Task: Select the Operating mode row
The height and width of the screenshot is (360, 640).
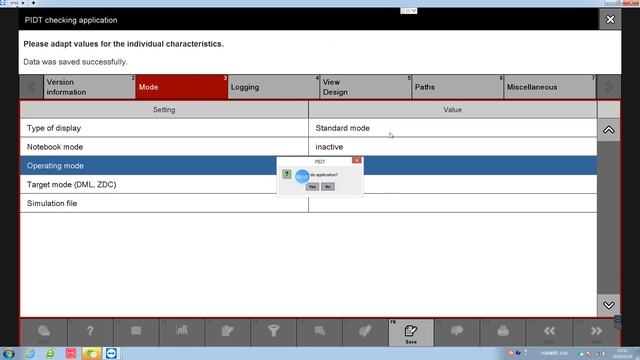Action: 308,166
